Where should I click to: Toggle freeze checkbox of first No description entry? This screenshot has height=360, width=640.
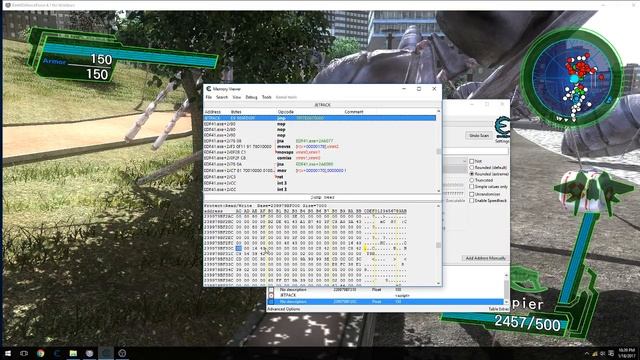[271, 289]
